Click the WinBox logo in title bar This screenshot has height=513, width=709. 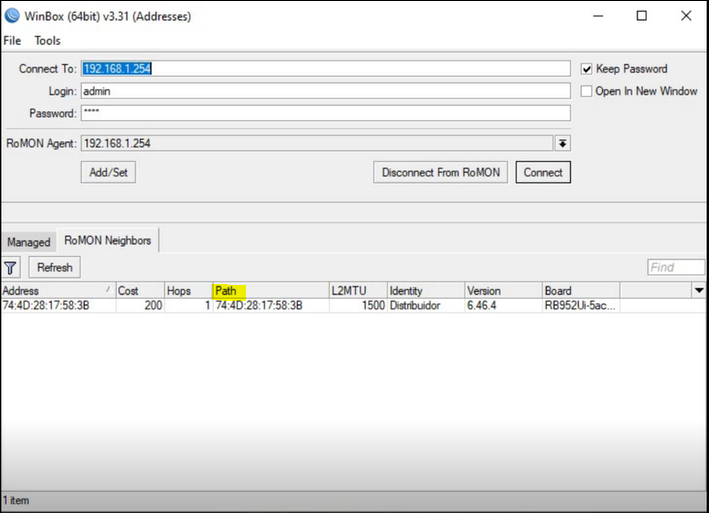12,15
